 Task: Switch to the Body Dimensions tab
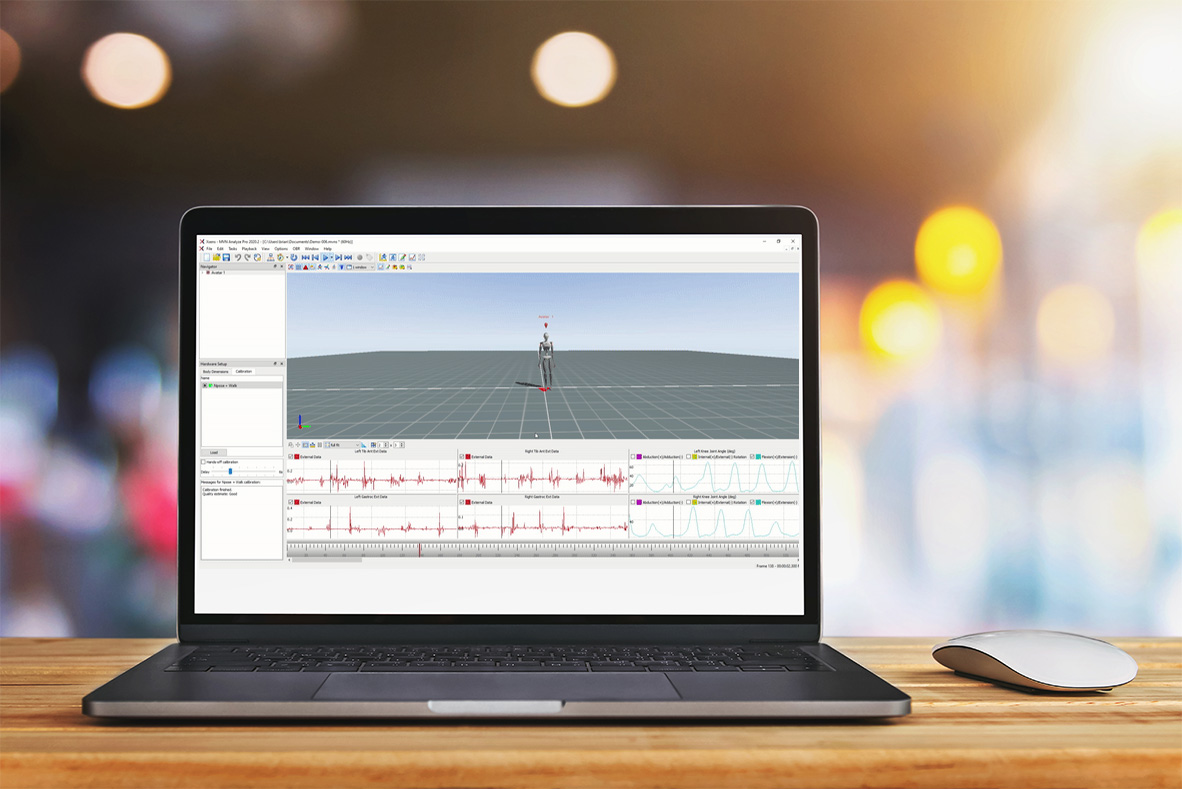pos(215,371)
